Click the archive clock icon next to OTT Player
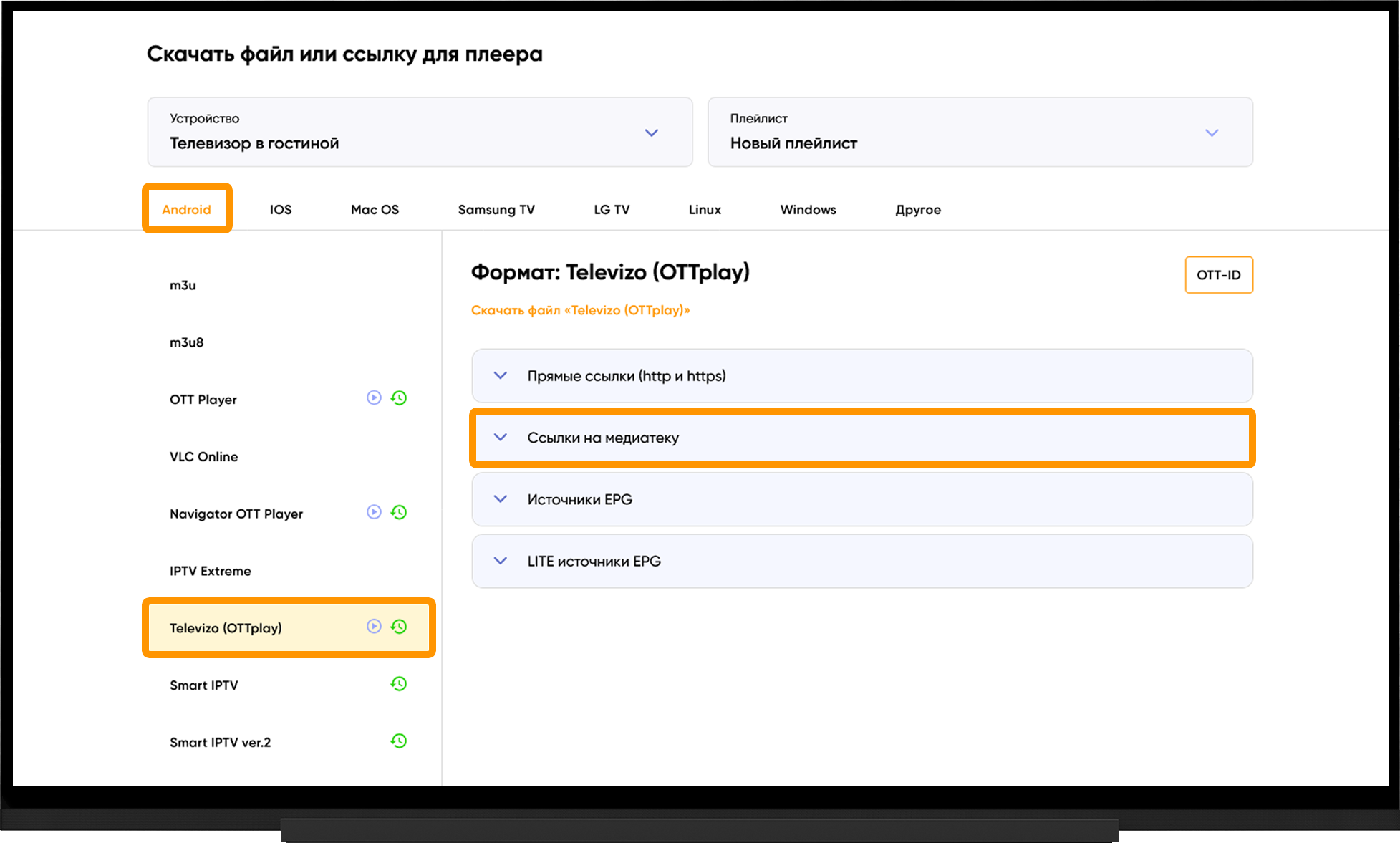Screen dimensions: 1400x843 coord(399,398)
